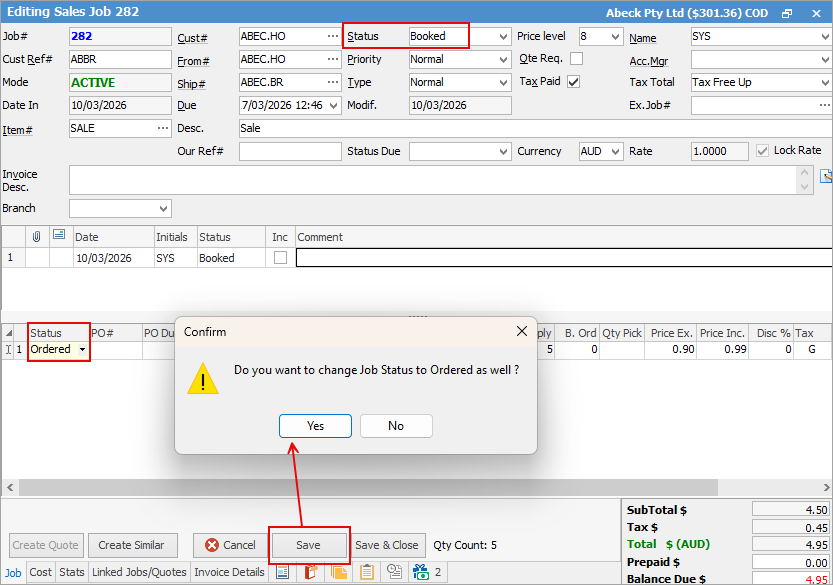Switch to the Stats tab

72,572
